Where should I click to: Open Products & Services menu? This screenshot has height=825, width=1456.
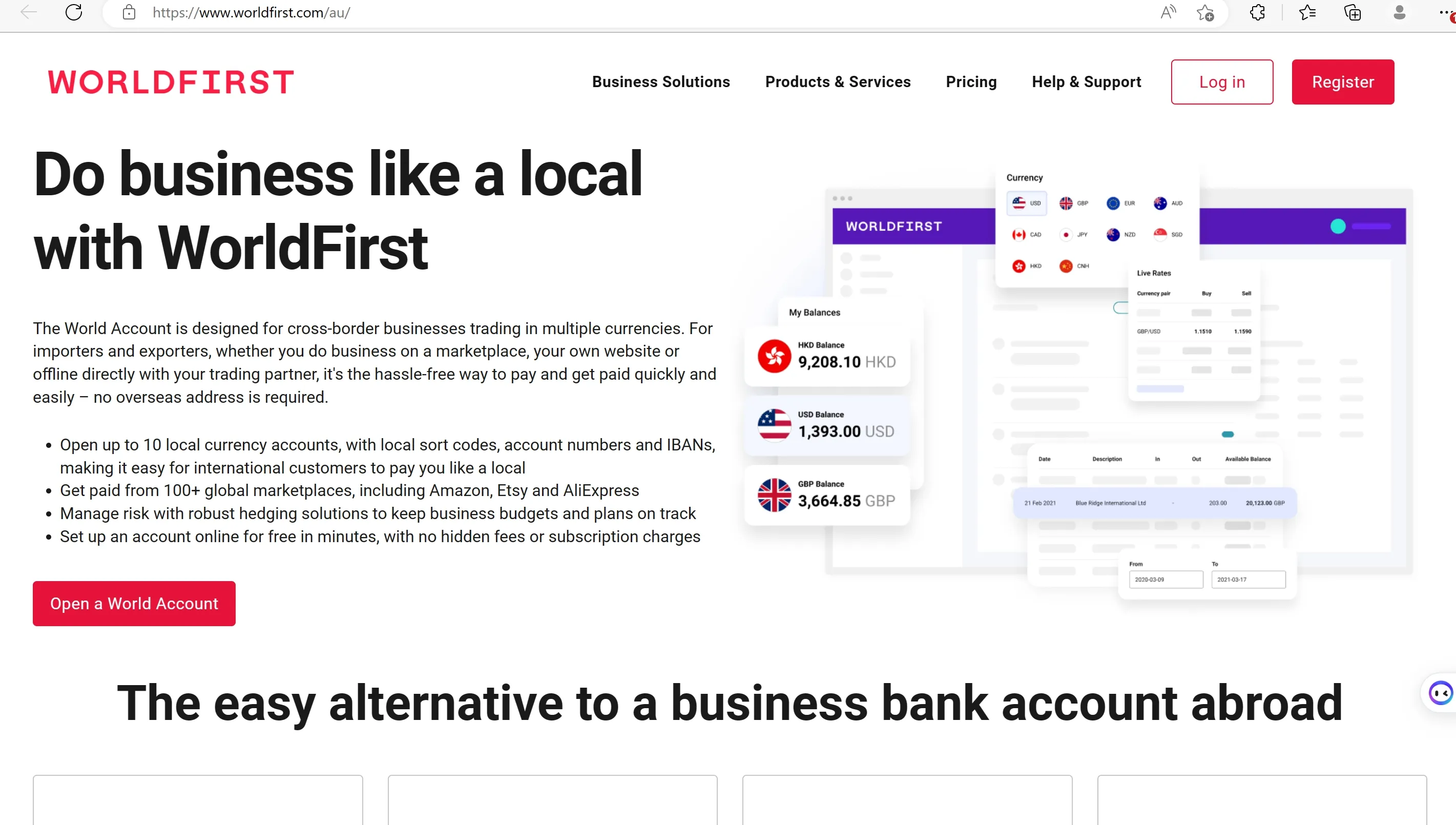[838, 81]
